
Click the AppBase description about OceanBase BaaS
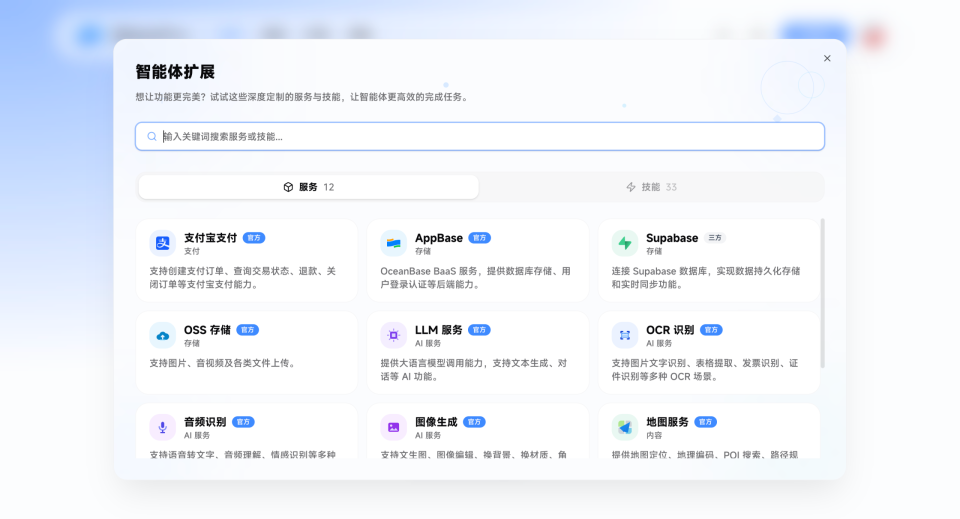(x=476, y=277)
